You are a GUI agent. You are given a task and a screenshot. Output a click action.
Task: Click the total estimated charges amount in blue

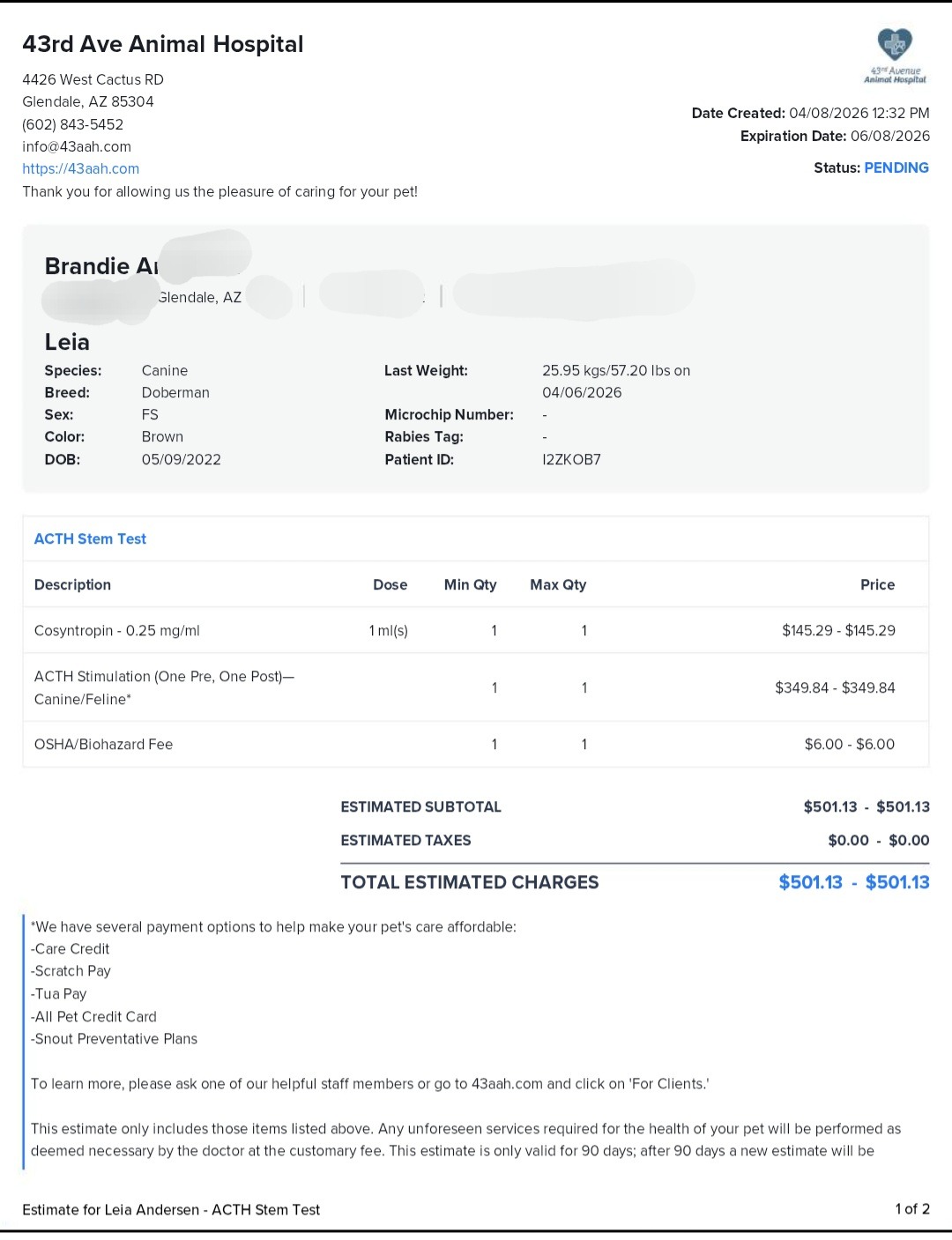[x=853, y=882]
